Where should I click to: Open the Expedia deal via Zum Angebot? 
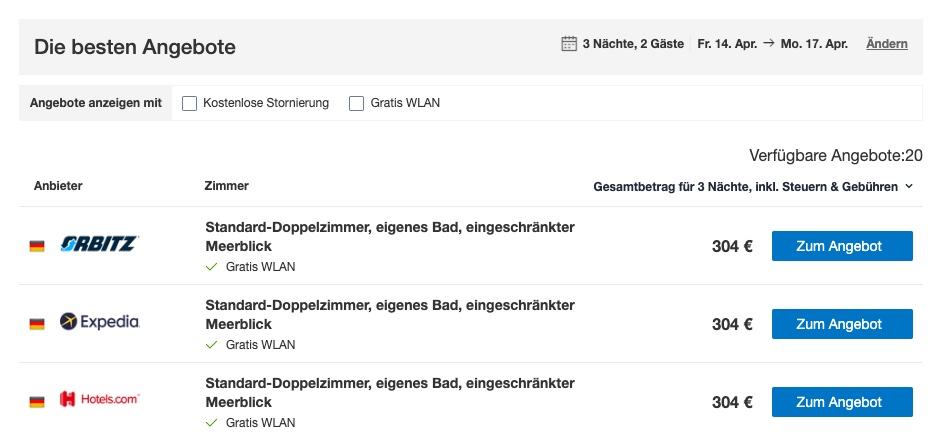click(842, 324)
